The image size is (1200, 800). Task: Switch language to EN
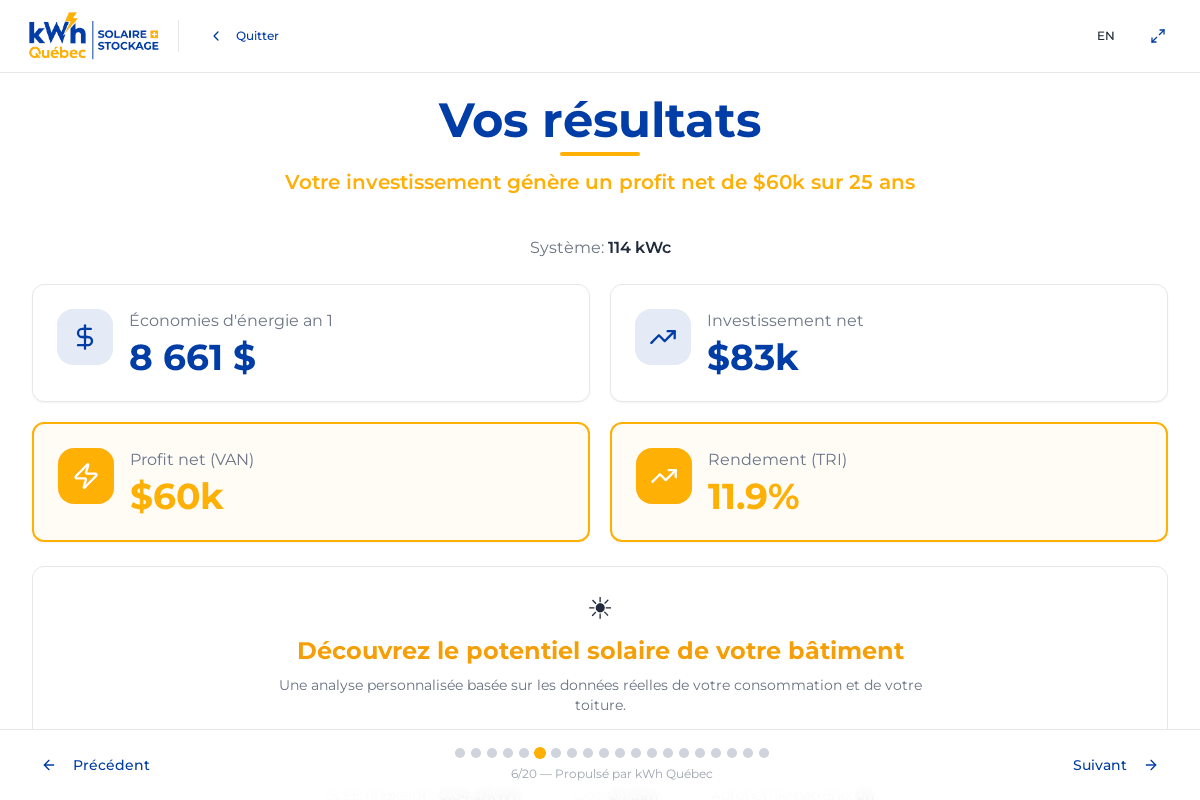(x=1106, y=36)
